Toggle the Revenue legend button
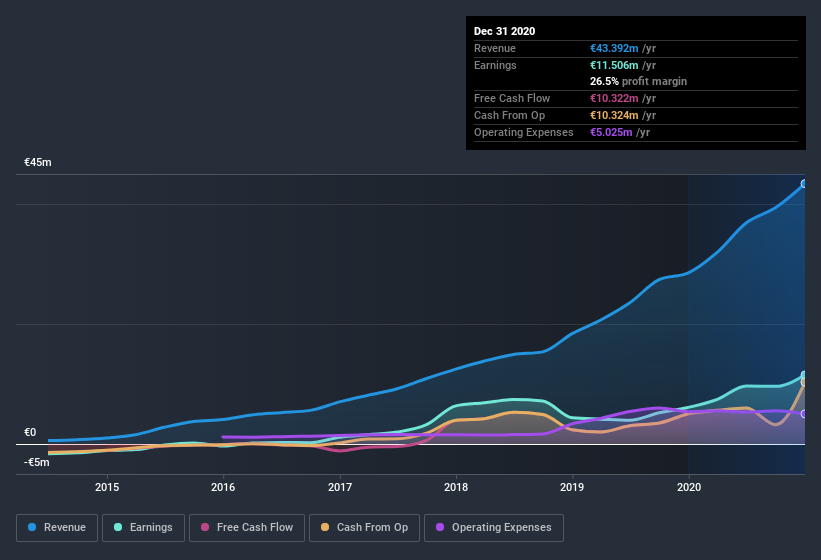This screenshot has height=560, width=821. tap(57, 528)
